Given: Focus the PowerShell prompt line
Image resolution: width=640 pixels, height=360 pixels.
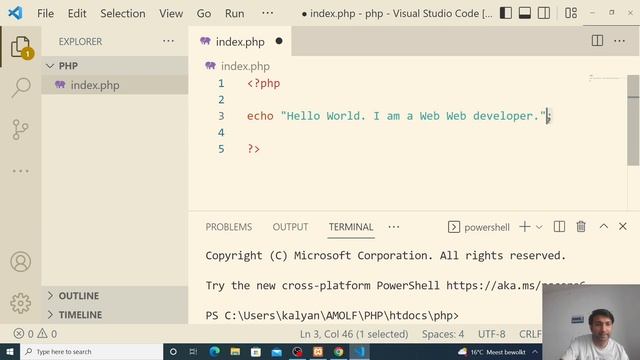Looking at the screenshot, I should click(x=332, y=316).
